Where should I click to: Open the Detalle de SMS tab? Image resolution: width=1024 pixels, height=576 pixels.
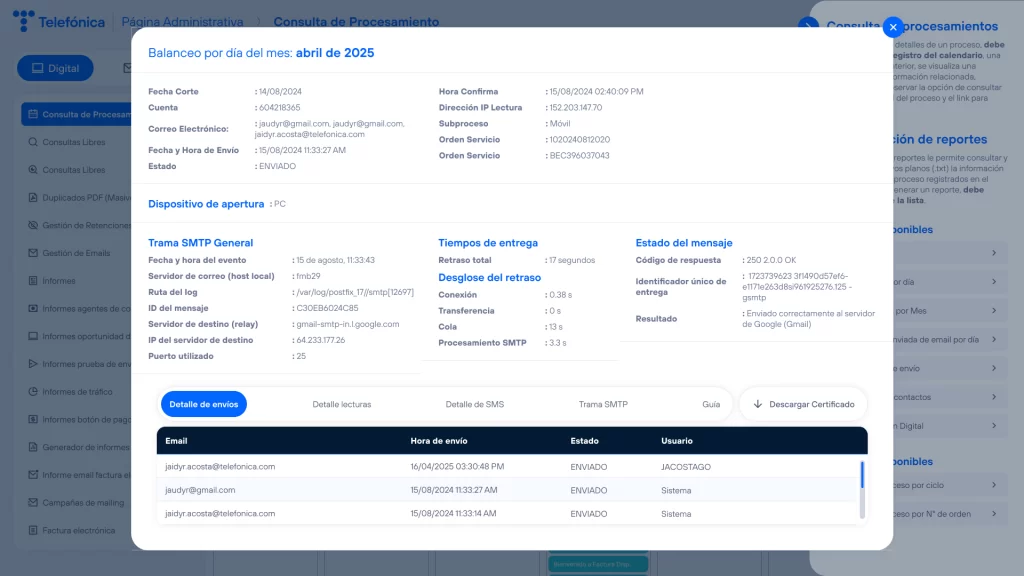point(474,404)
